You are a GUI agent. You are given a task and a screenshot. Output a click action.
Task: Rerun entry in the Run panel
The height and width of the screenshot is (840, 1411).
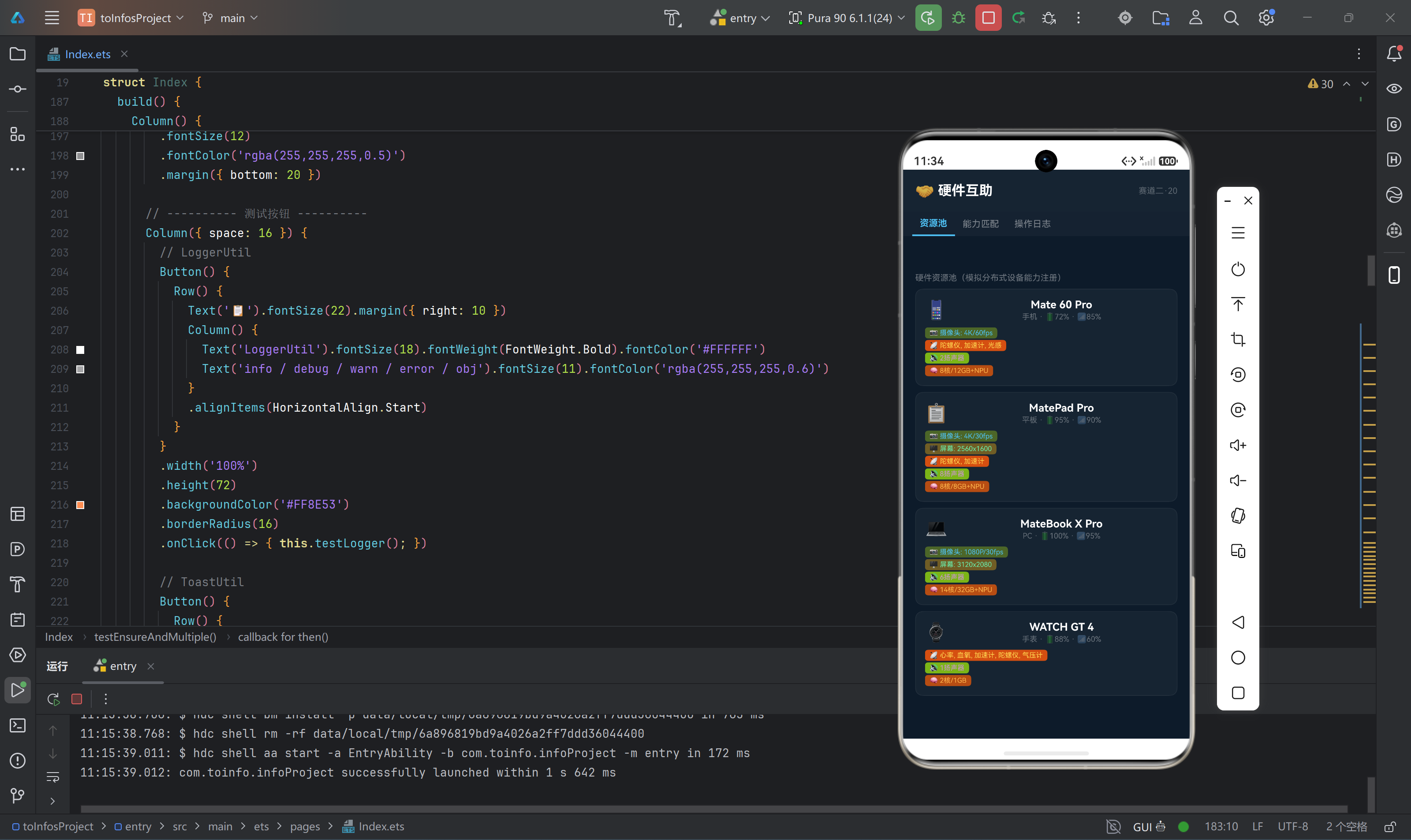53,699
